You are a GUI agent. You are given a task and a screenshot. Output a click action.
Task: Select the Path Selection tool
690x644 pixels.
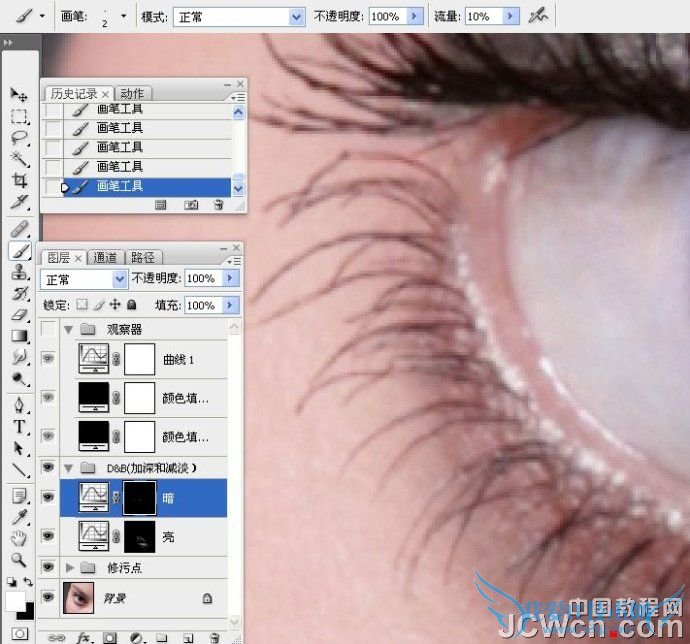(x=18, y=448)
